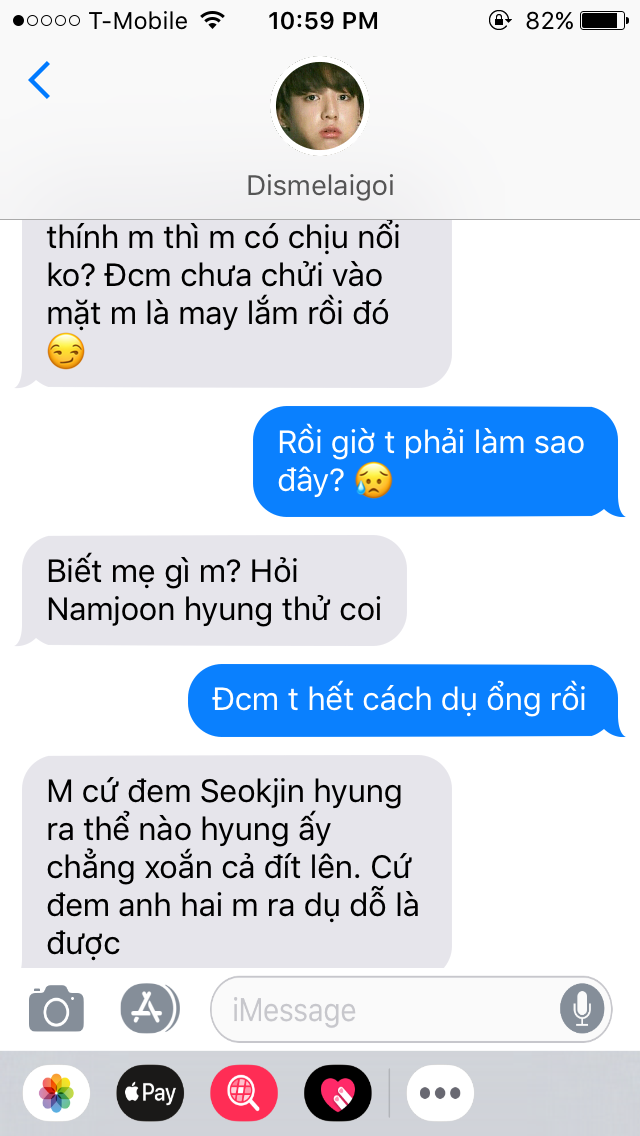This screenshot has width=640, height=1136.
Task: Open the red globe search app icon
Action: (x=244, y=1093)
